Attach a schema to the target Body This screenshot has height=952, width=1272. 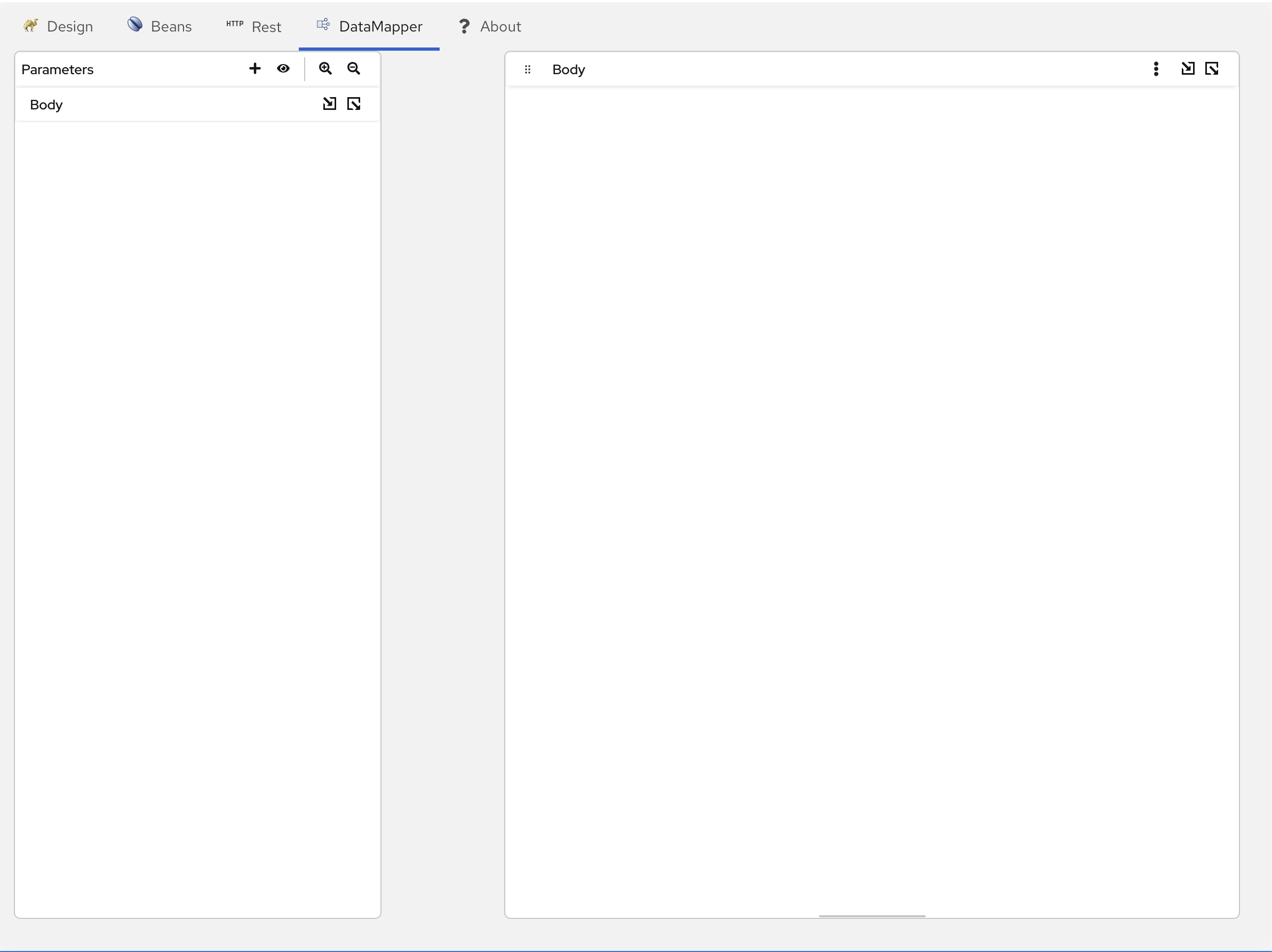(x=1189, y=68)
